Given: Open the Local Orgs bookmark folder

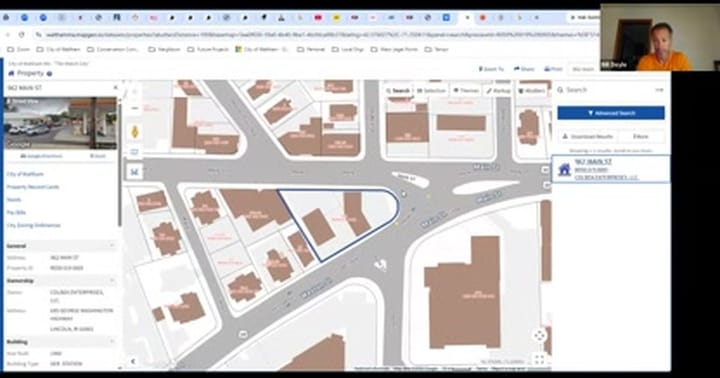Looking at the screenshot, I should (x=348, y=49).
